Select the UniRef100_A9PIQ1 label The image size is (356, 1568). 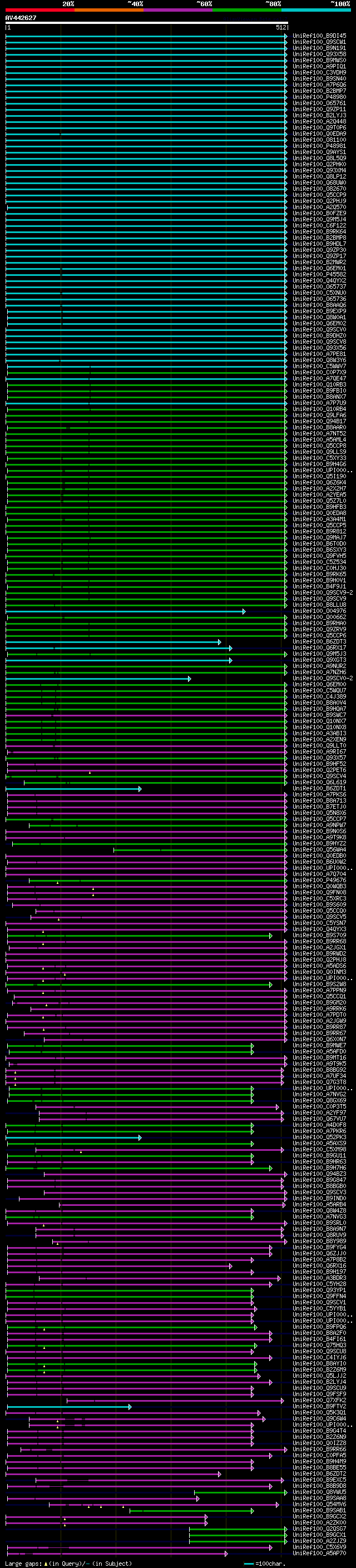[319, 66]
